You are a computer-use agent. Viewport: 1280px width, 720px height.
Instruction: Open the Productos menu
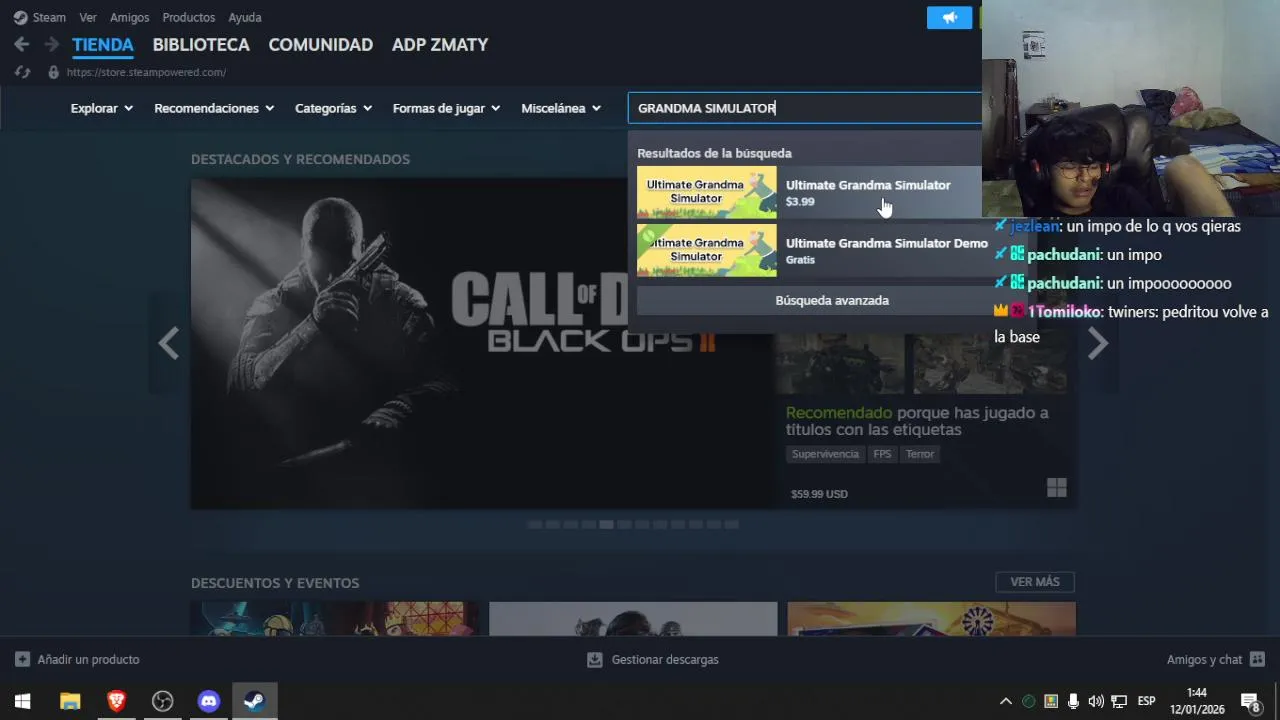point(189,17)
